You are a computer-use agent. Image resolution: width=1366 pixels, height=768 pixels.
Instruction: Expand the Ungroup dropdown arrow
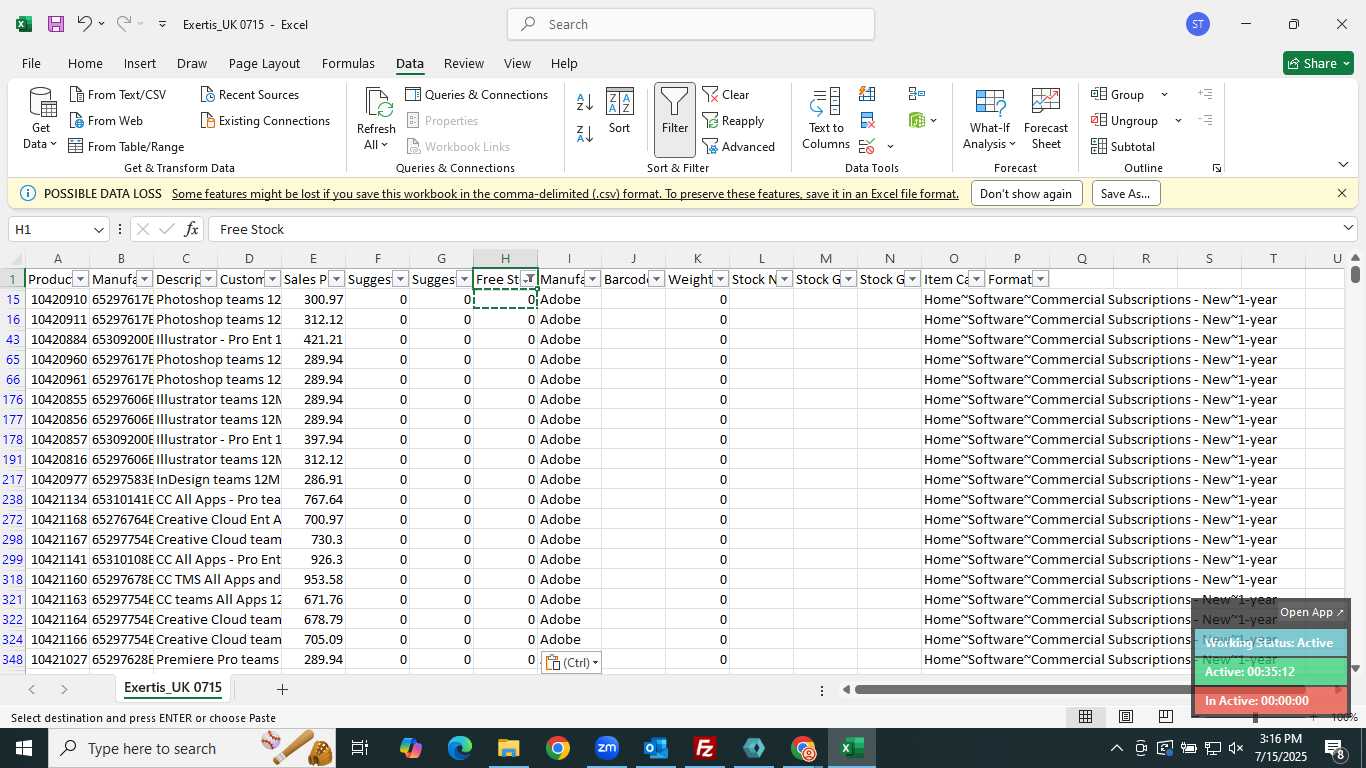1178,120
